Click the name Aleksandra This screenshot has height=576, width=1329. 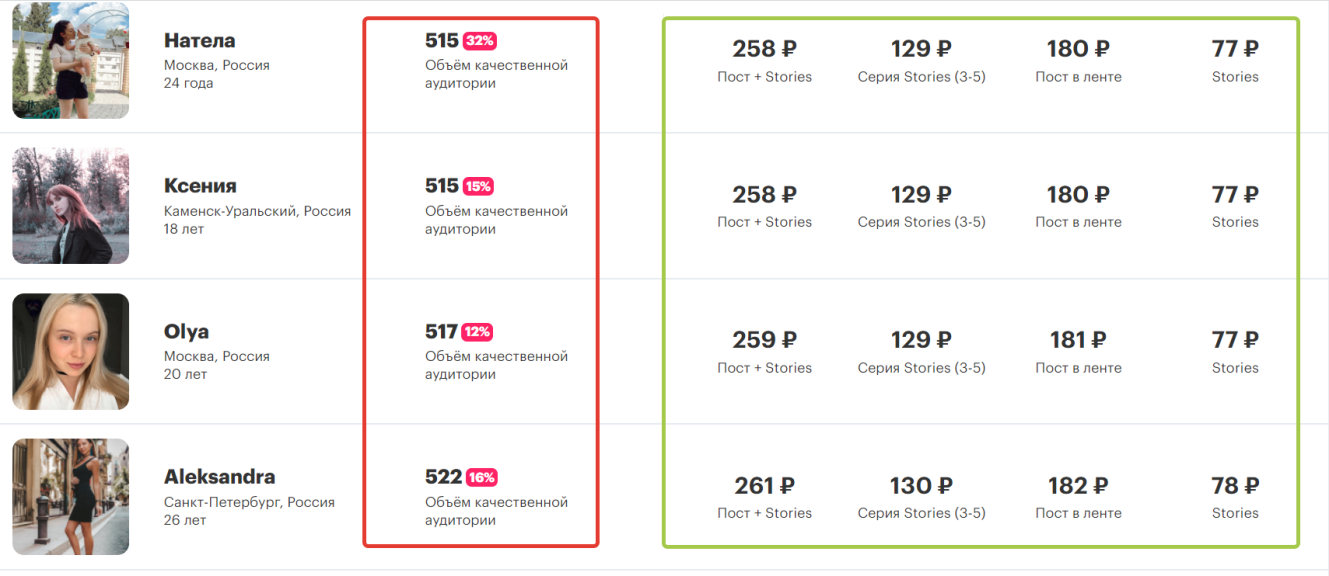pyautogui.click(x=220, y=477)
